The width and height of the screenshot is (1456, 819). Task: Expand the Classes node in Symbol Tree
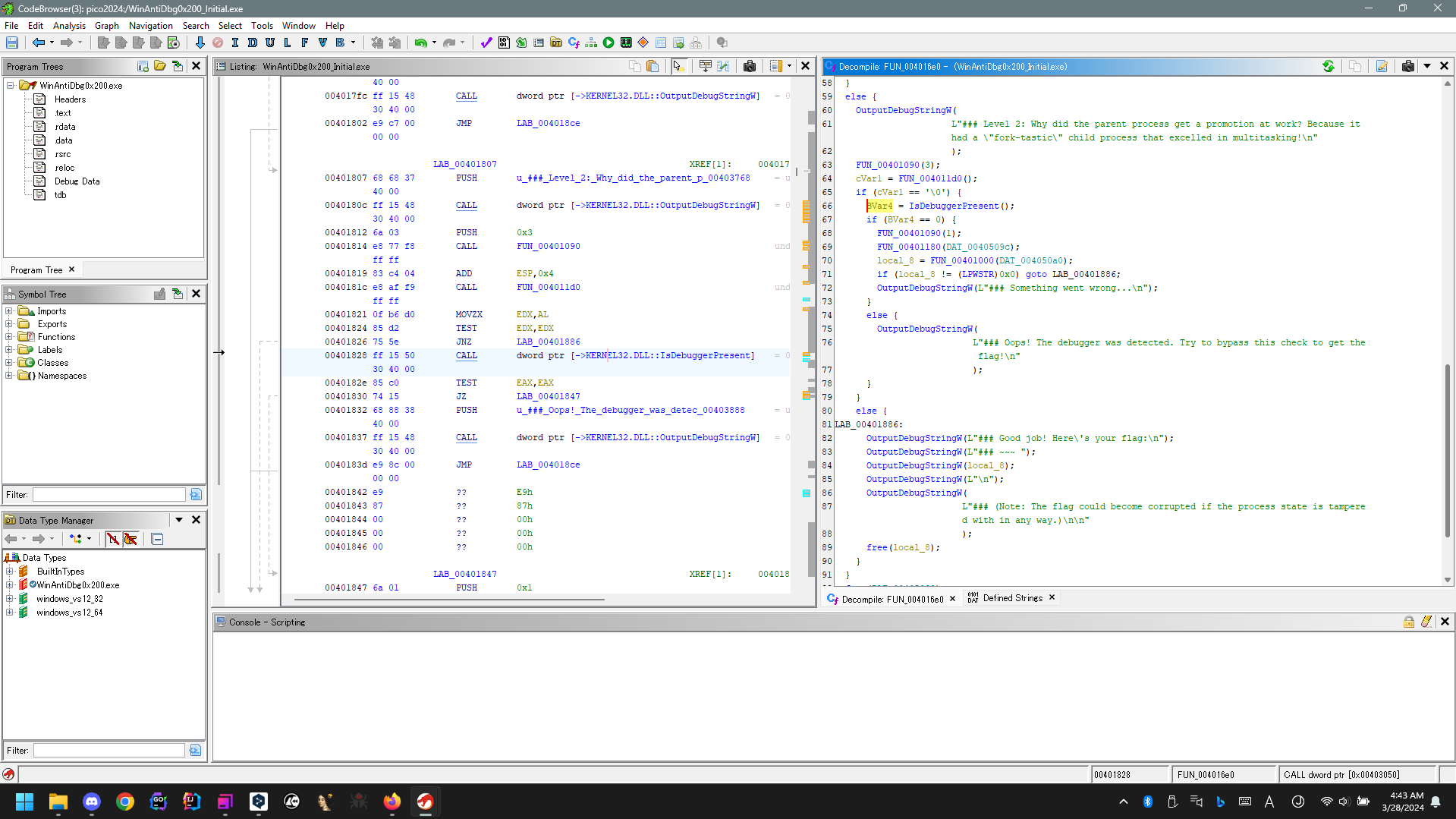click(9, 363)
